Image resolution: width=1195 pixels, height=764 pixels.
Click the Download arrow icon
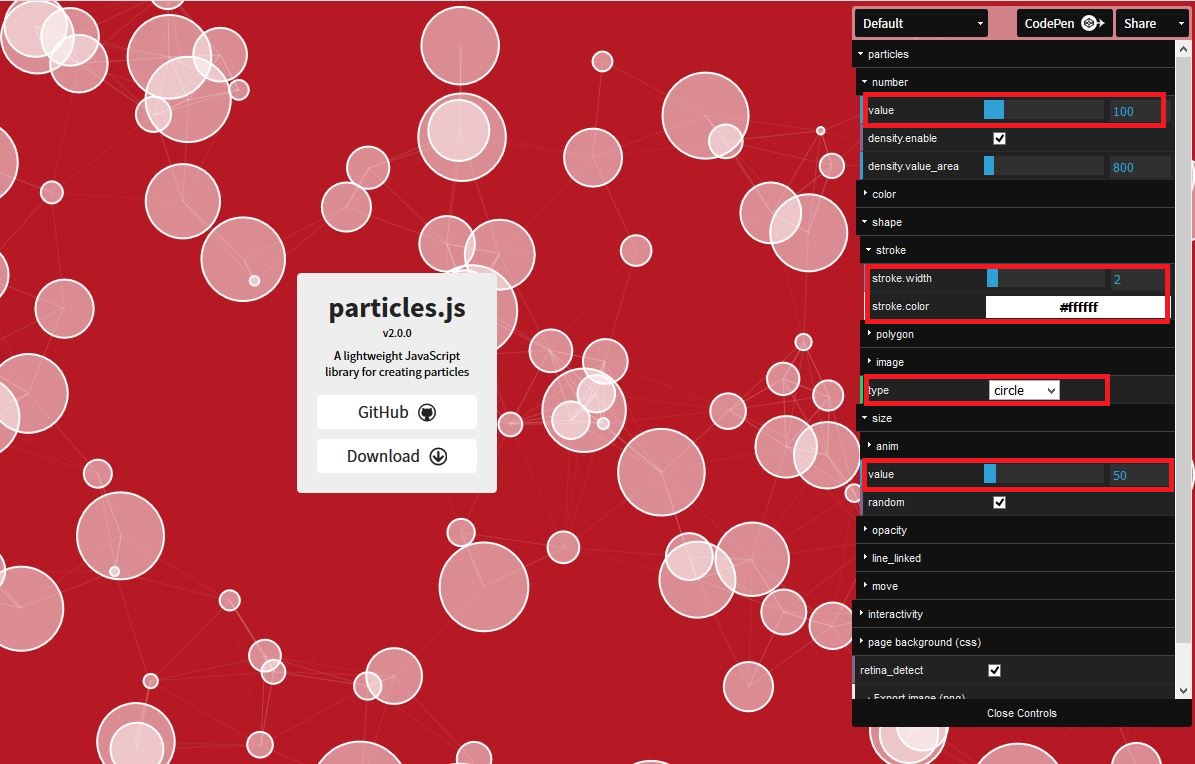438,456
